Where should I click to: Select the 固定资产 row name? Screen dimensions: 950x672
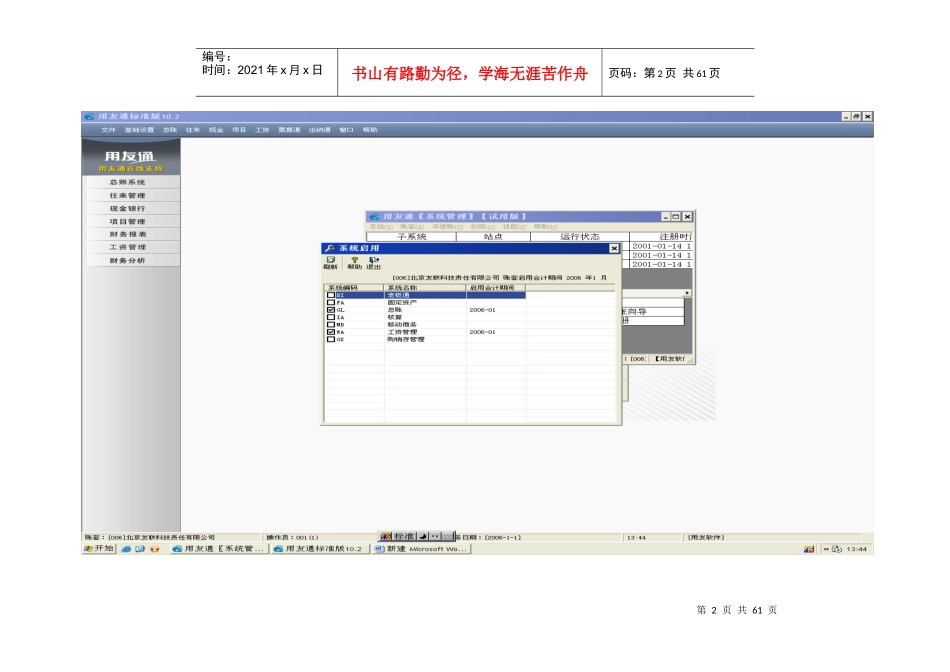402,302
